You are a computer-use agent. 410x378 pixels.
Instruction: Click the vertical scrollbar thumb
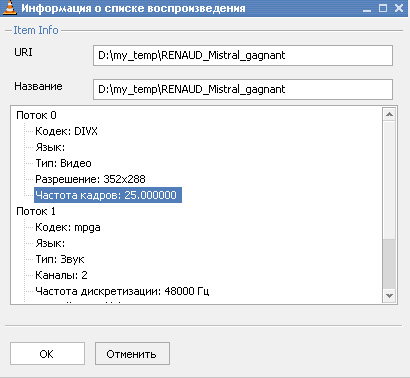[389, 264]
